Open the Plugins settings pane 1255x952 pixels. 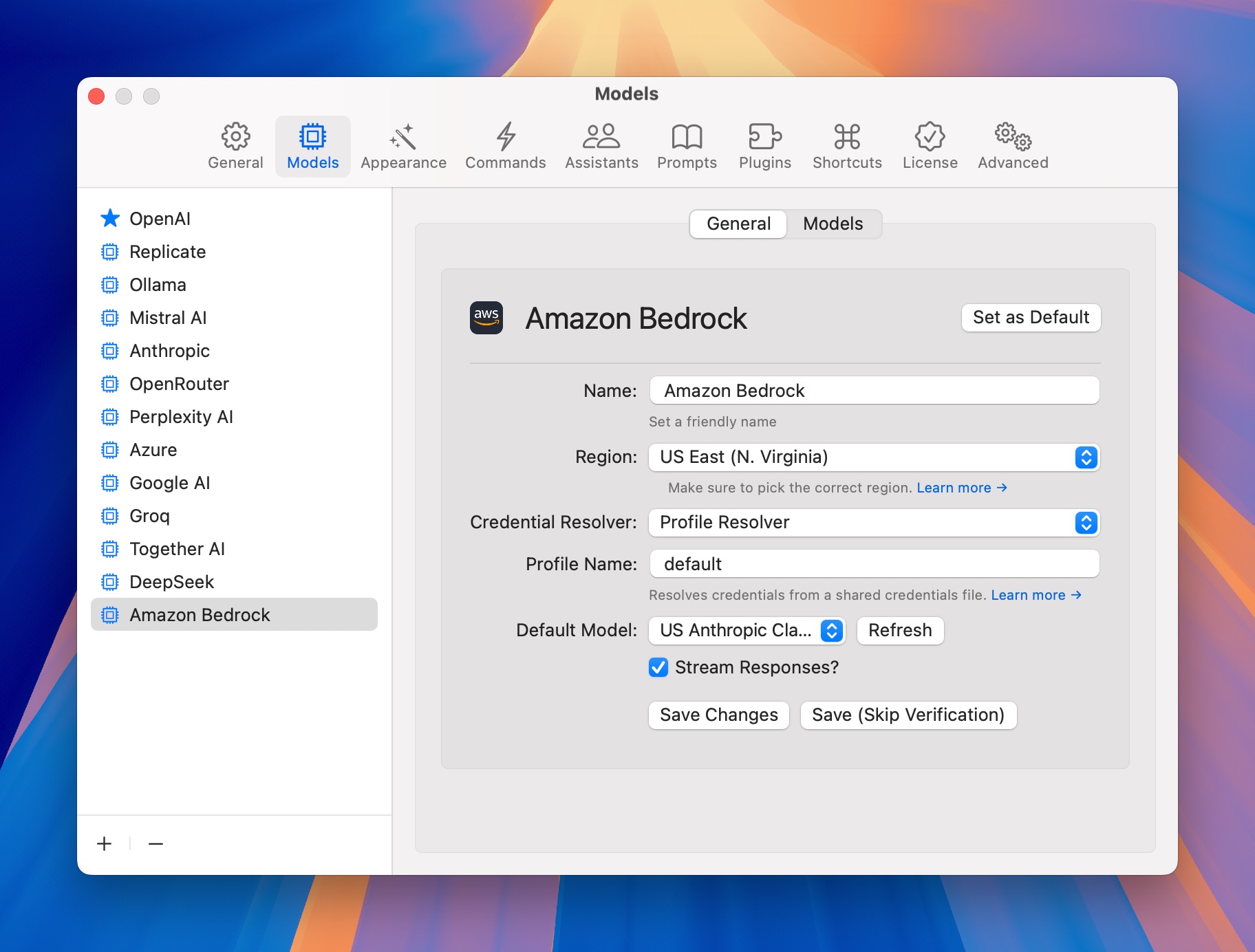click(x=764, y=147)
